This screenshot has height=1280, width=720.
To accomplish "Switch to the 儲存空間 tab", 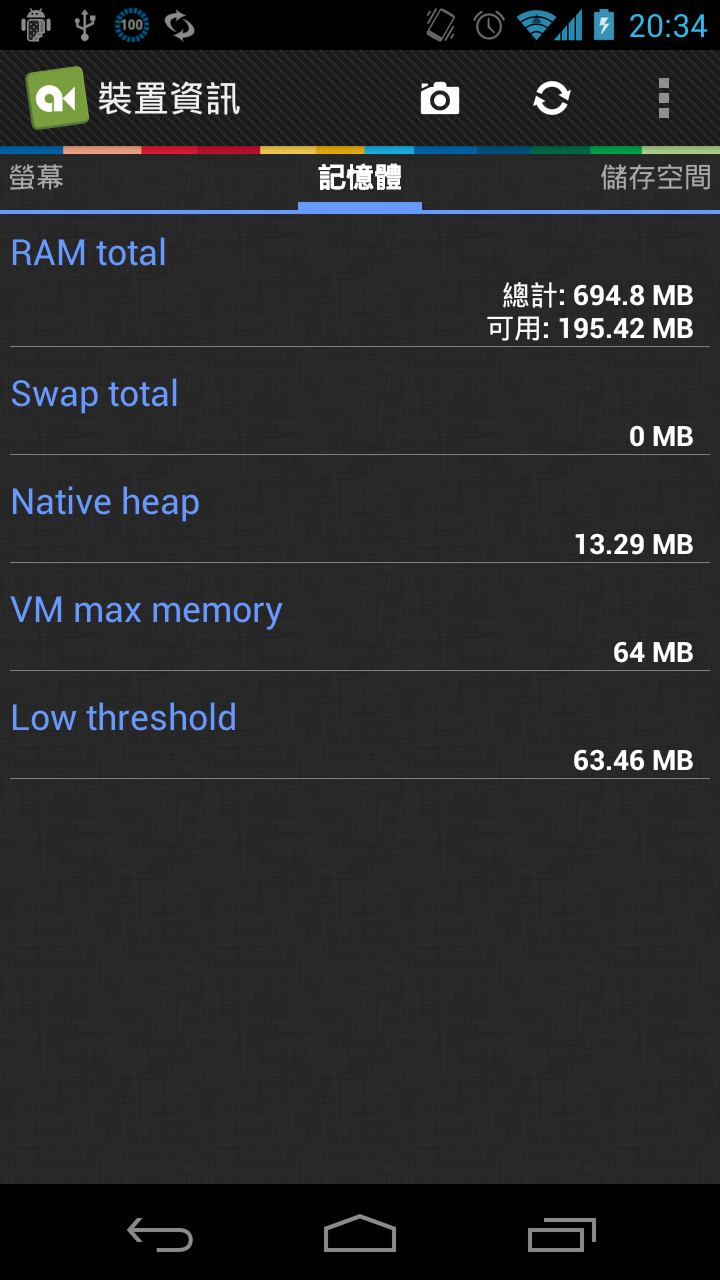I will (655, 178).
